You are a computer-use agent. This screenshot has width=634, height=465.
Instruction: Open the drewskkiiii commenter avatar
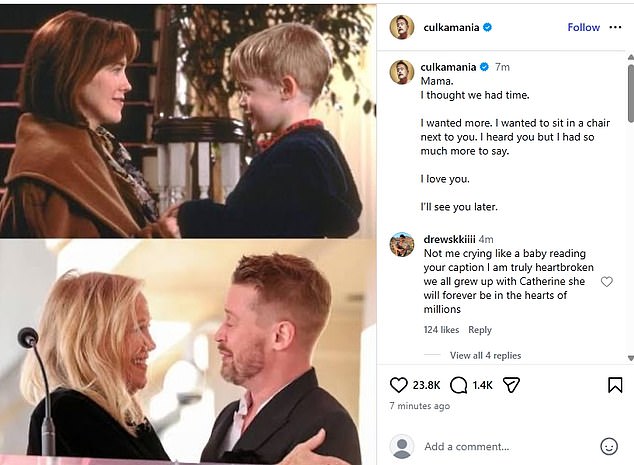pos(402,245)
